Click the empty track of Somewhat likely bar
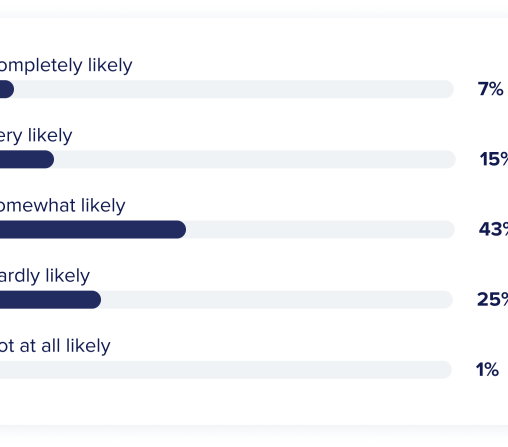Viewport: 508px width, 447px height. [320, 229]
